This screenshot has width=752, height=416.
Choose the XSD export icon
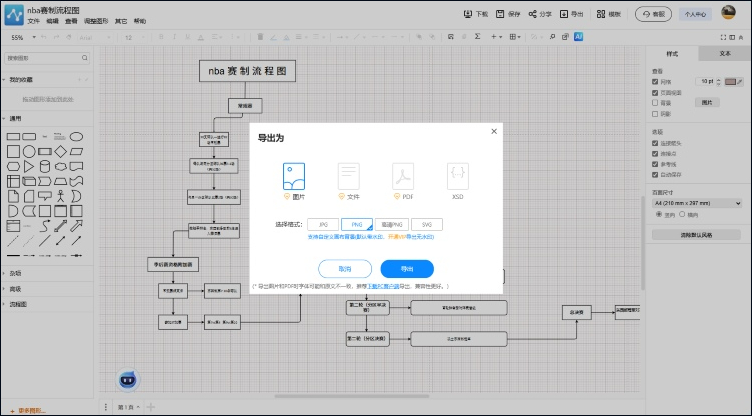tap(458, 176)
